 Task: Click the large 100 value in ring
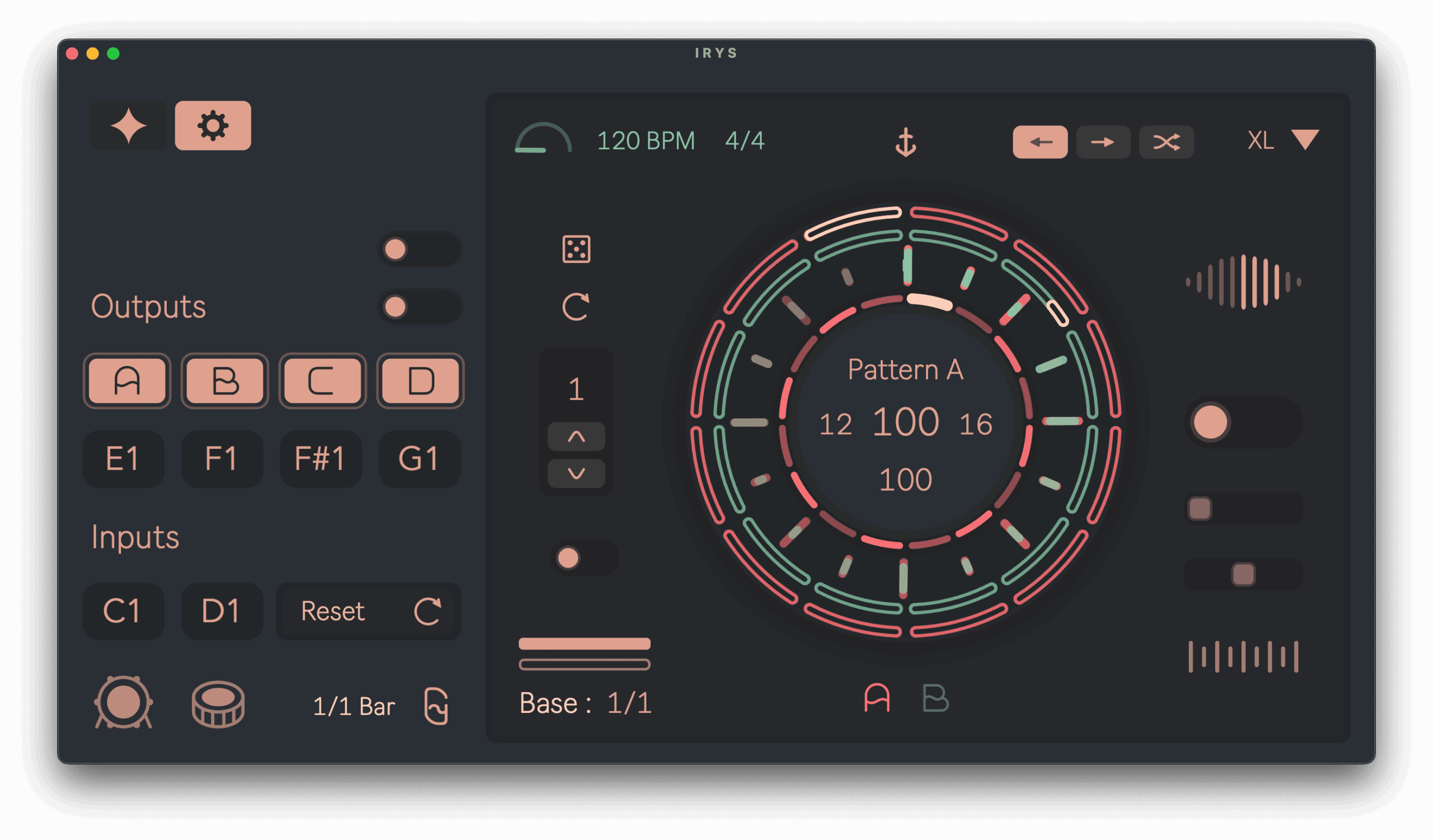(x=905, y=423)
